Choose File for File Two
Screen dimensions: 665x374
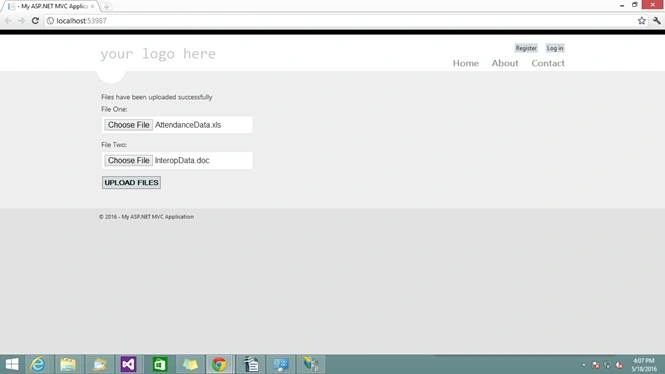(129, 161)
